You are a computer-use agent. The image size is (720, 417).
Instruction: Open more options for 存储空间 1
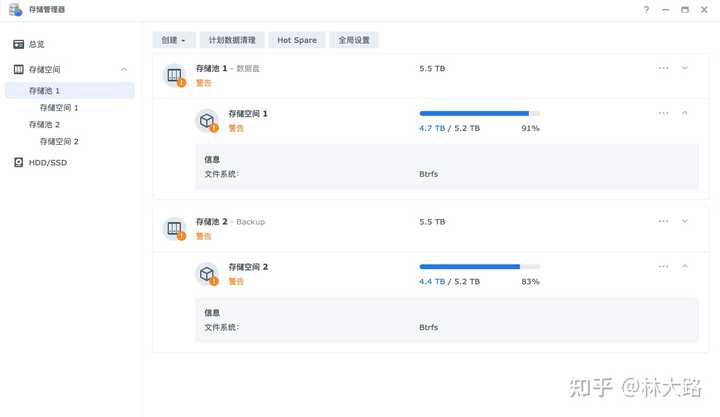[663, 113]
